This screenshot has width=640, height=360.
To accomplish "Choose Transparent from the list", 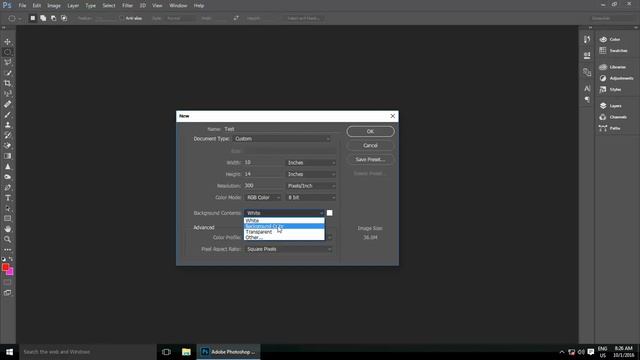I will pos(284,232).
